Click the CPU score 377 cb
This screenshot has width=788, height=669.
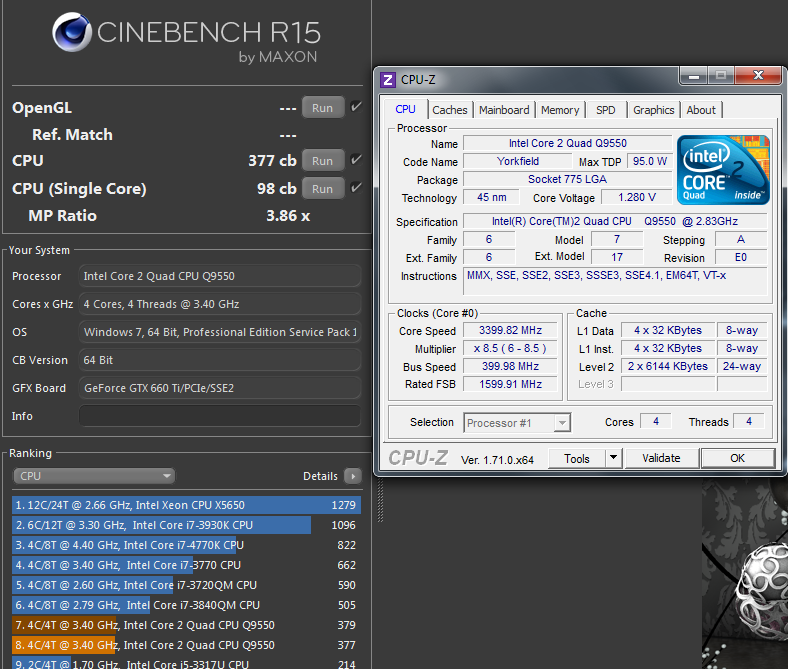coord(272,160)
